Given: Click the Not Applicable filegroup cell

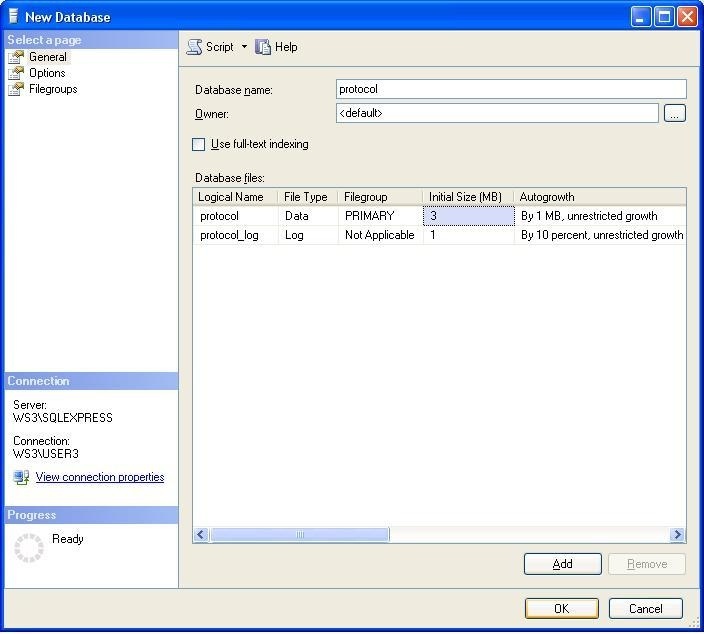Looking at the screenshot, I should 380,235.
